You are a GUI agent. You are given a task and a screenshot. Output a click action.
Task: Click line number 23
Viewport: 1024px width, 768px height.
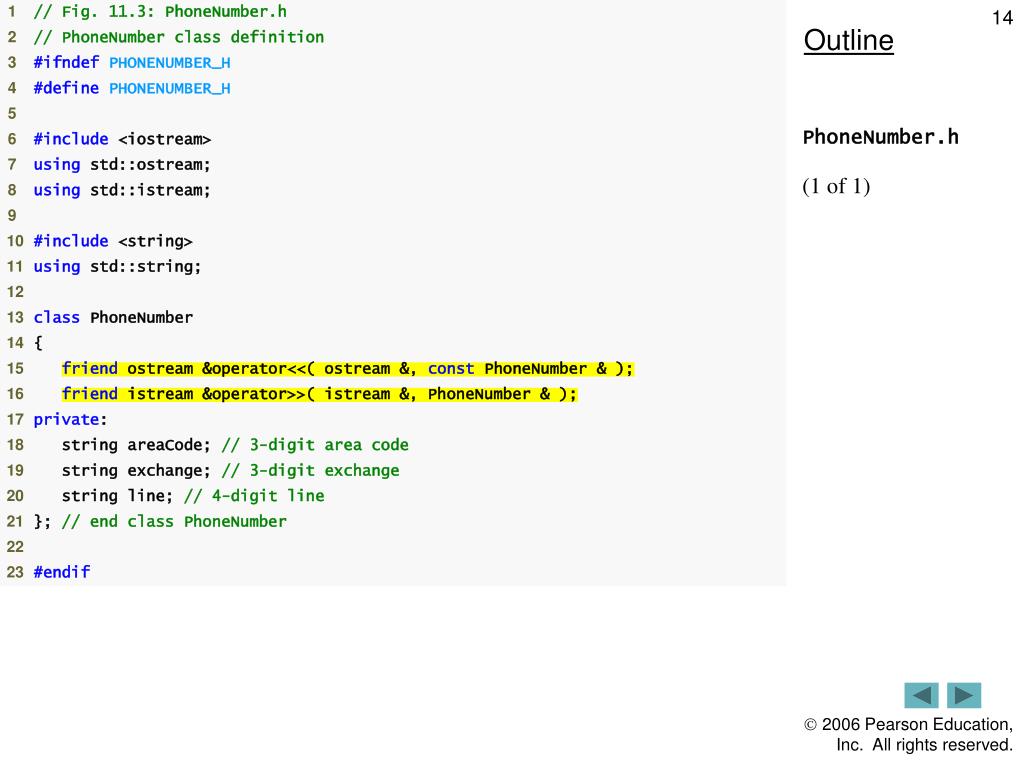click(15, 572)
